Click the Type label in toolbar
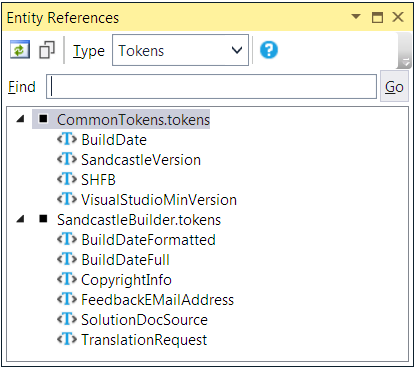415x367 pixels. (x=89, y=51)
